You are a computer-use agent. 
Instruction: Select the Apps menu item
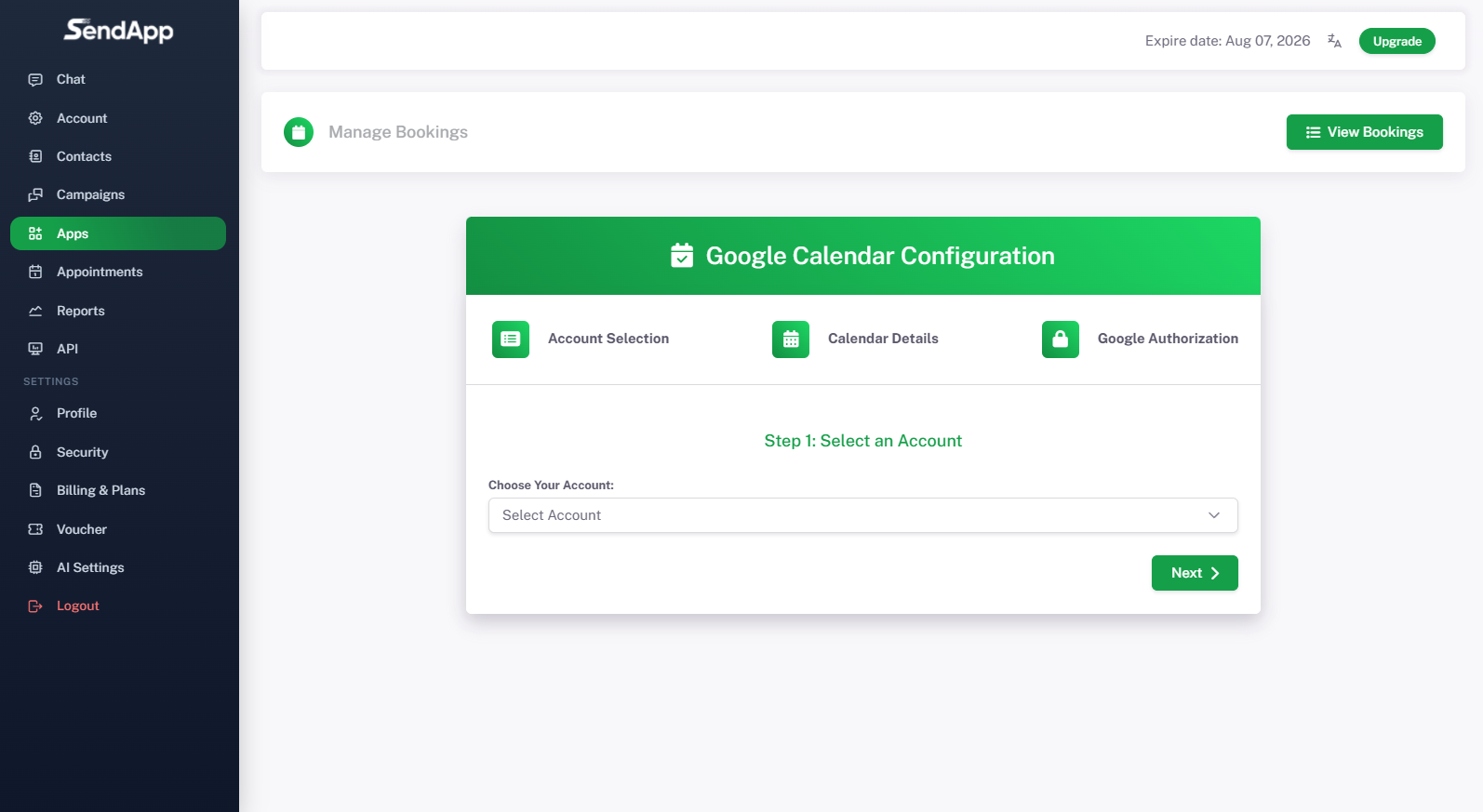click(118, 233)
